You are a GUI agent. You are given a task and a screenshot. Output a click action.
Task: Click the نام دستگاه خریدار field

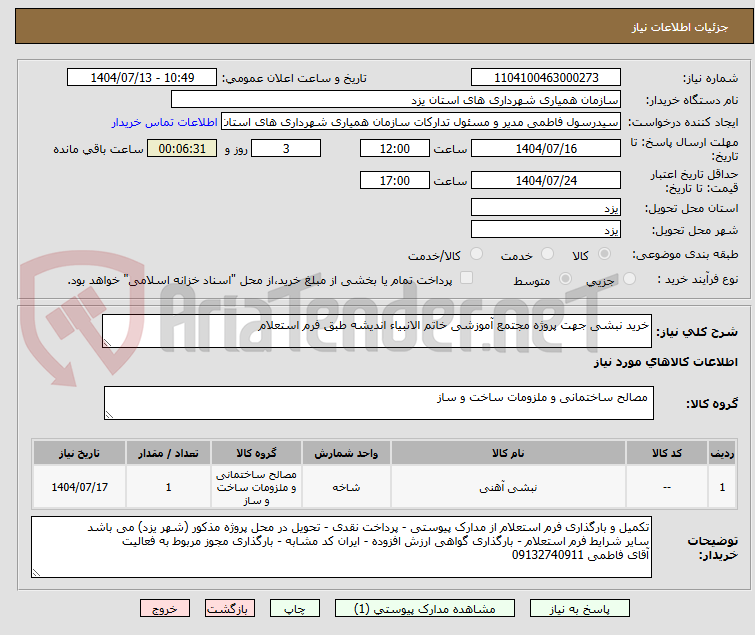tap(396, 100)
